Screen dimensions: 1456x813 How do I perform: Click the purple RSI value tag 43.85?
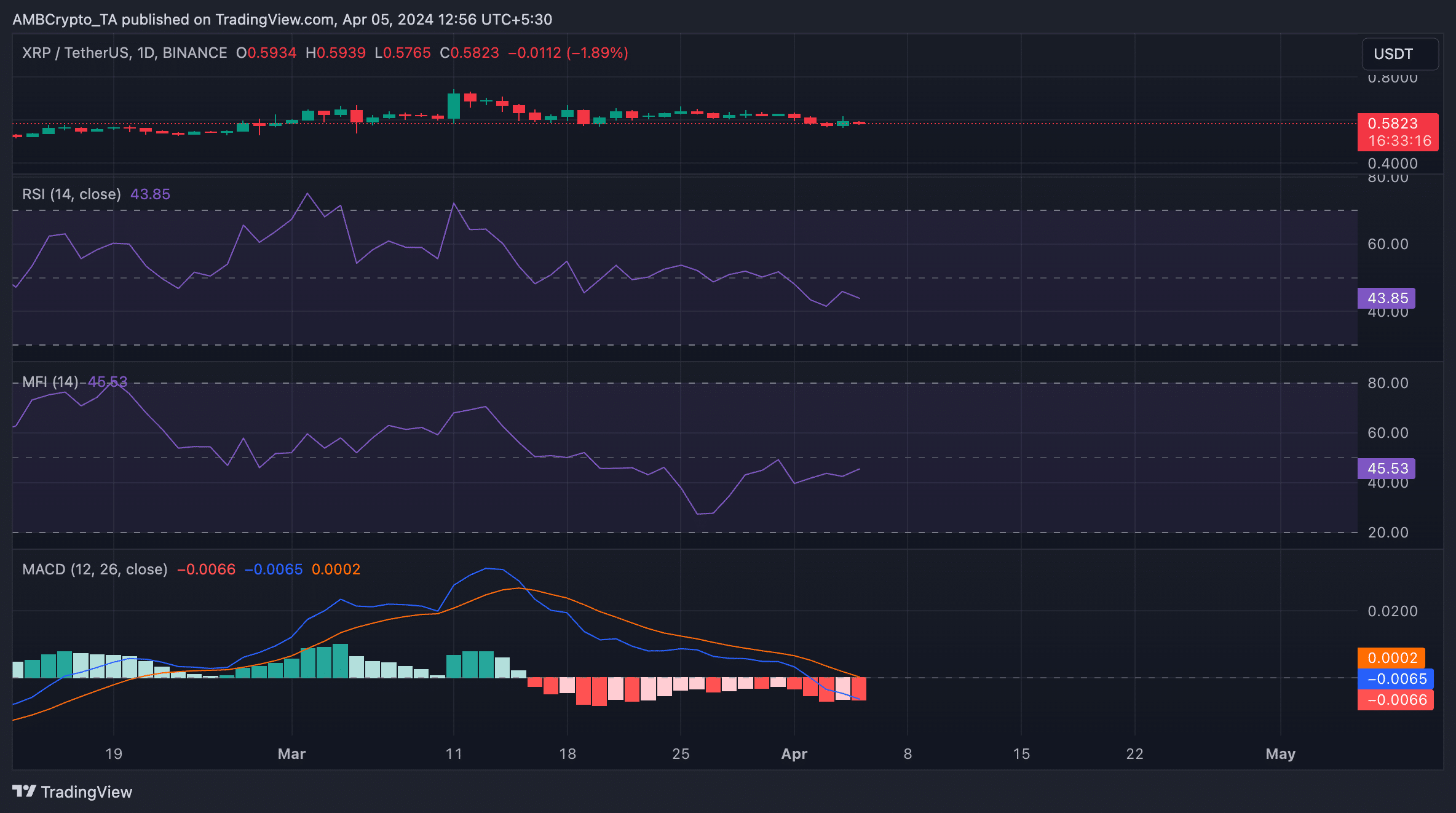[1387, 298]
